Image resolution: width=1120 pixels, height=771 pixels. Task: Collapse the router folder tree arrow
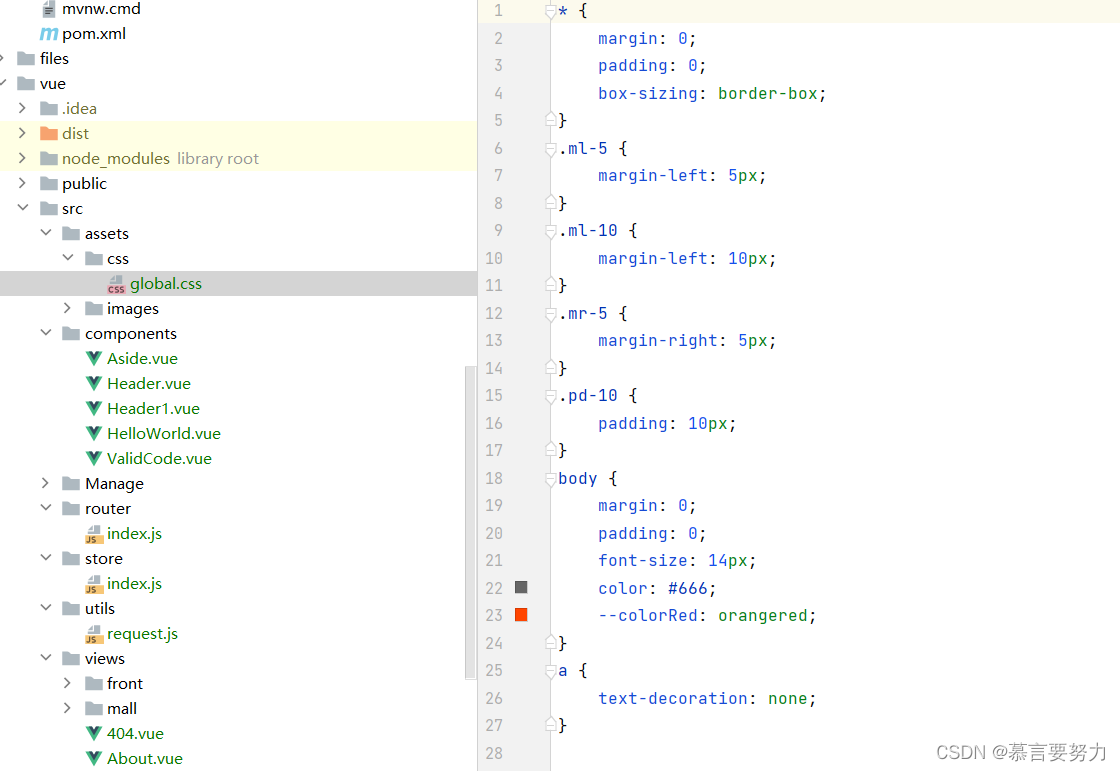(46, 508)
